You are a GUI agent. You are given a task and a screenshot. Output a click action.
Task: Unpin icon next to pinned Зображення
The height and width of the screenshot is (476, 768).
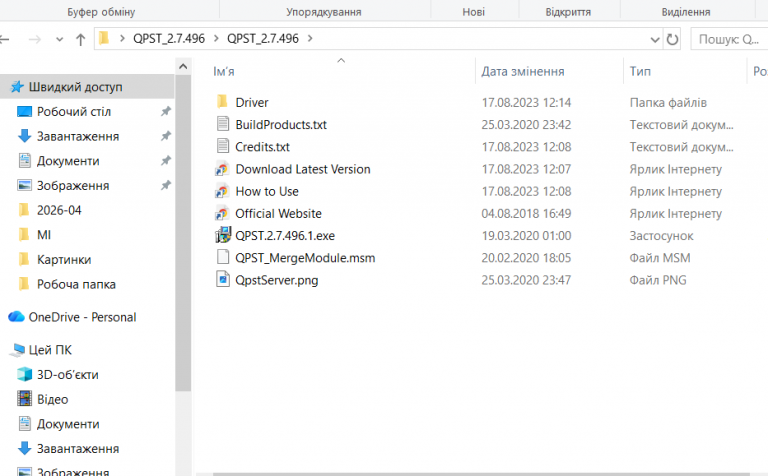(166, 185)
